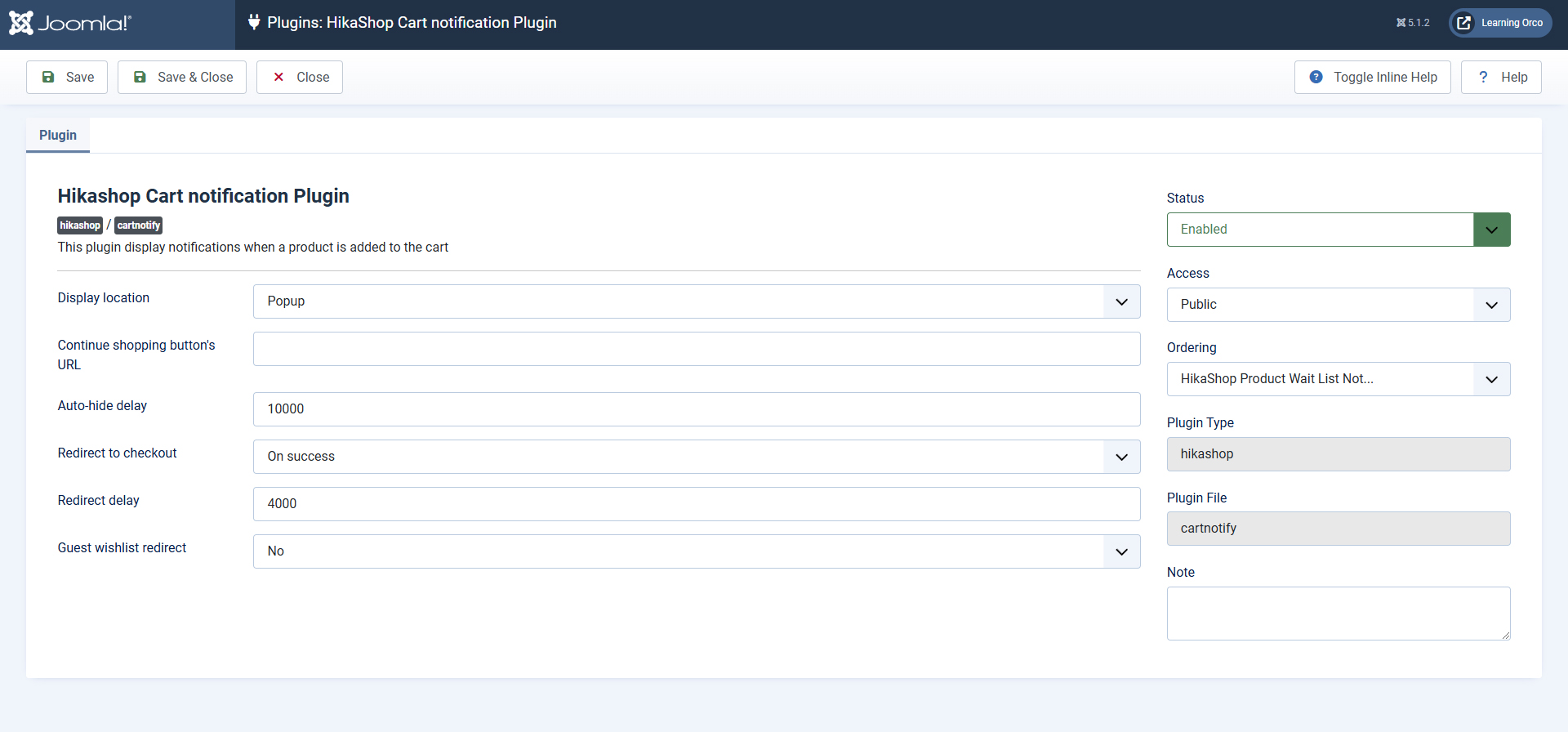
Task: Click the Plugin File field cartnotify
Action: click(x=1339, y=529)
